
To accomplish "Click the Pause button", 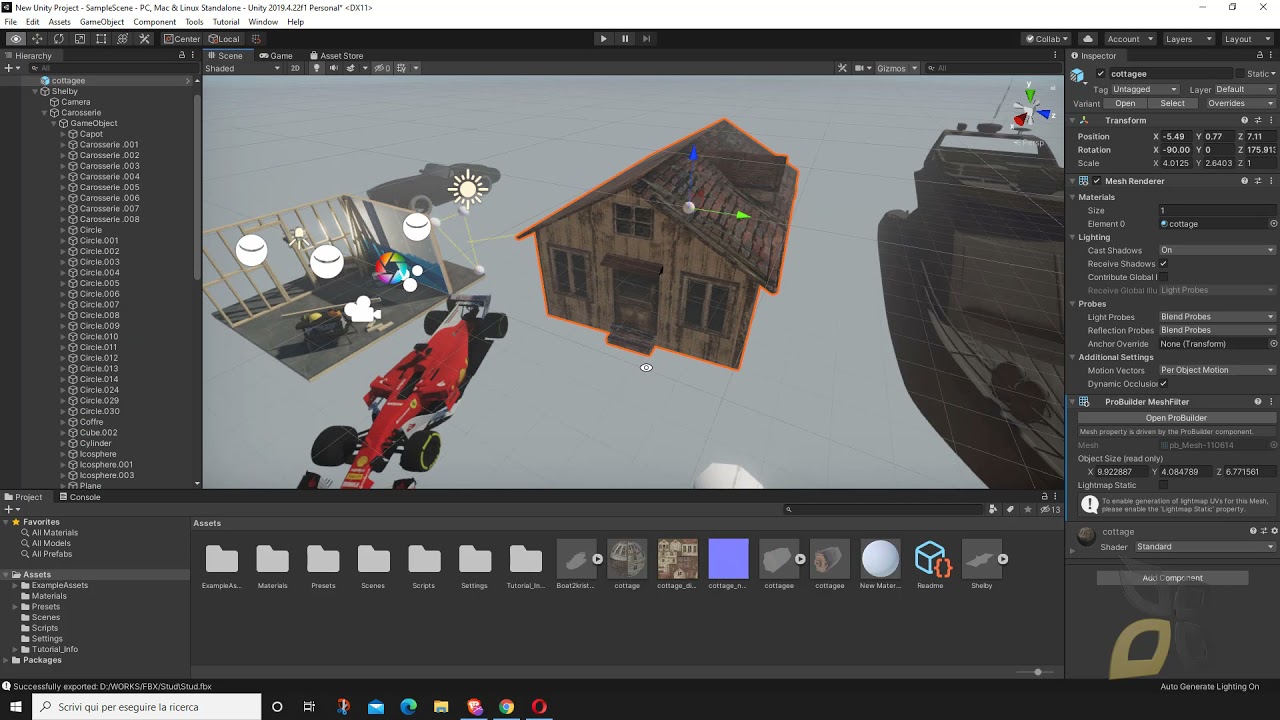I will pos(625,39).
